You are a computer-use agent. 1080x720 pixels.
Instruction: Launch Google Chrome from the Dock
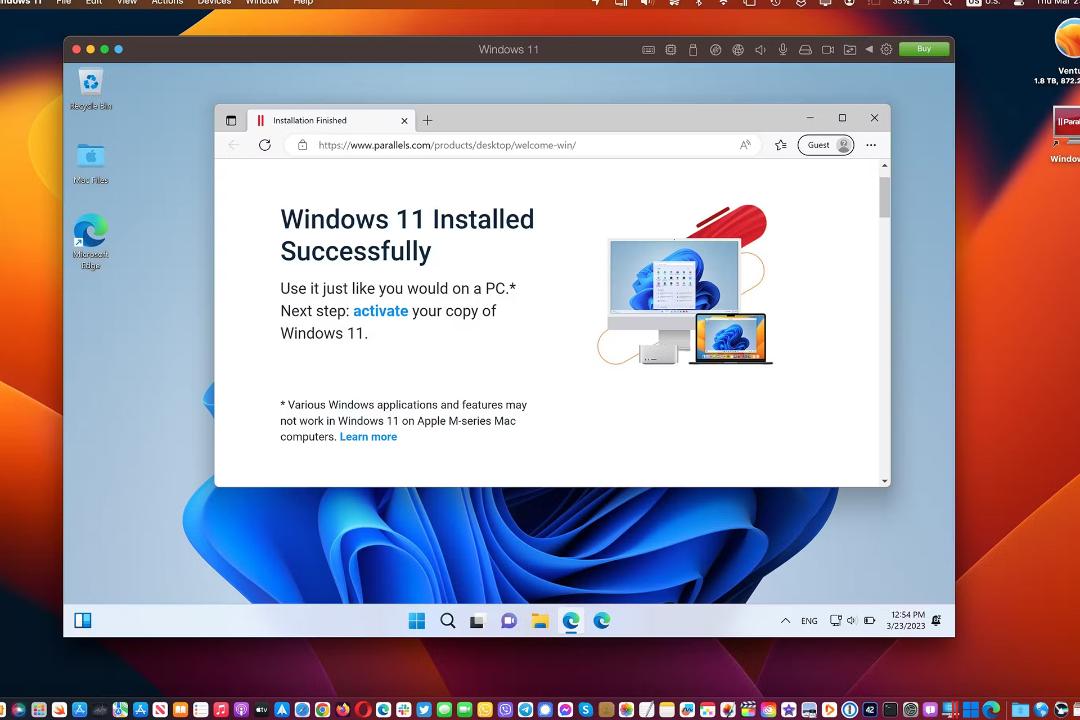(x=322, y=710)
